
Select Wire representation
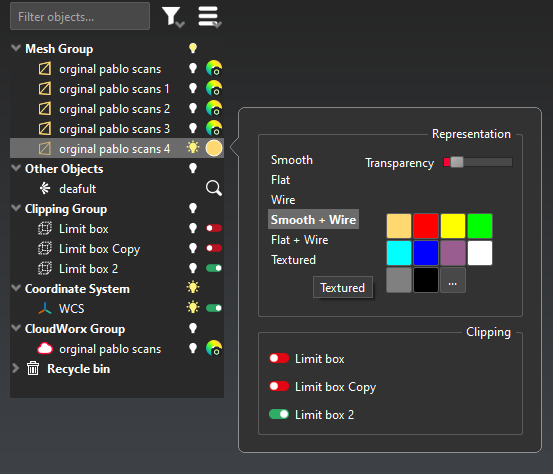coord(283,200)
